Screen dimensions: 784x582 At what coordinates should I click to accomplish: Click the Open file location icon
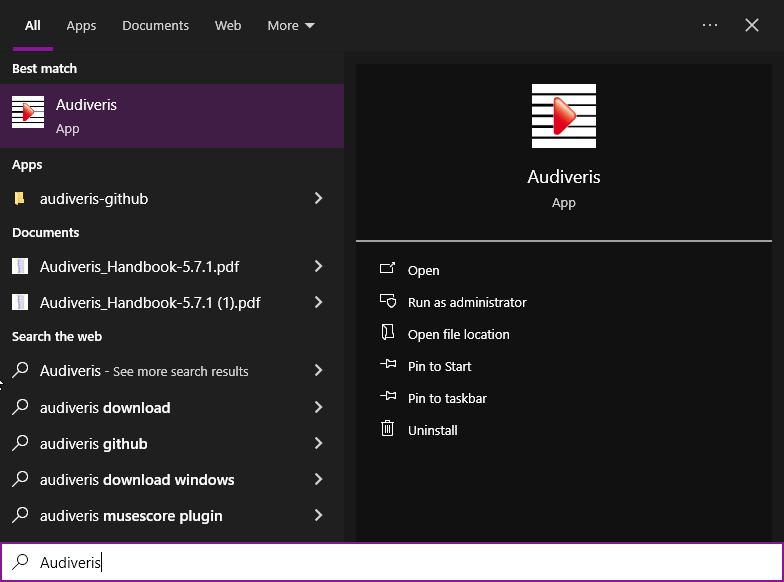pos(388,334)
